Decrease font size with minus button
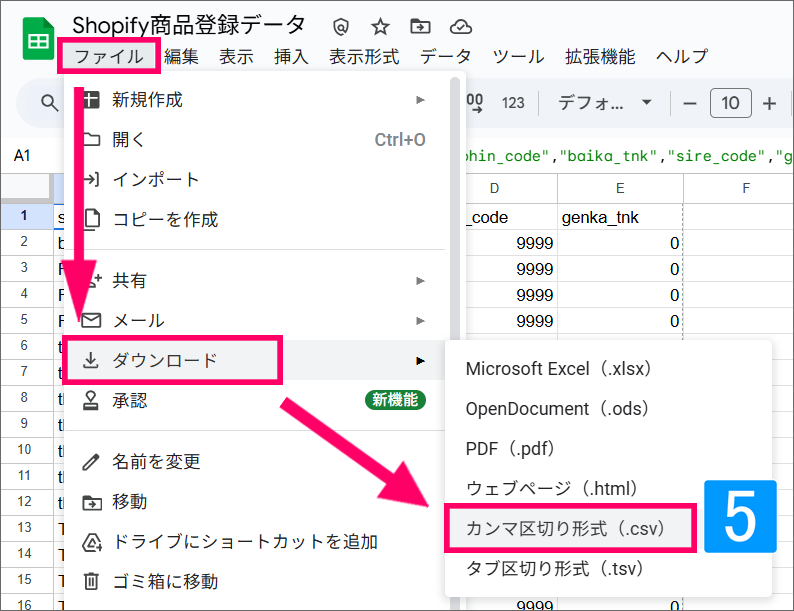 click(689, 103)
